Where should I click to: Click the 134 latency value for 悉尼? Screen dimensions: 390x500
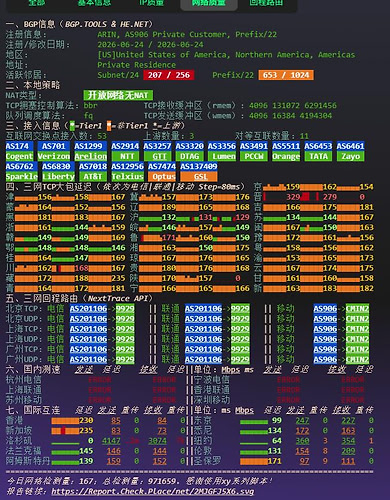(x=275, y=431)
